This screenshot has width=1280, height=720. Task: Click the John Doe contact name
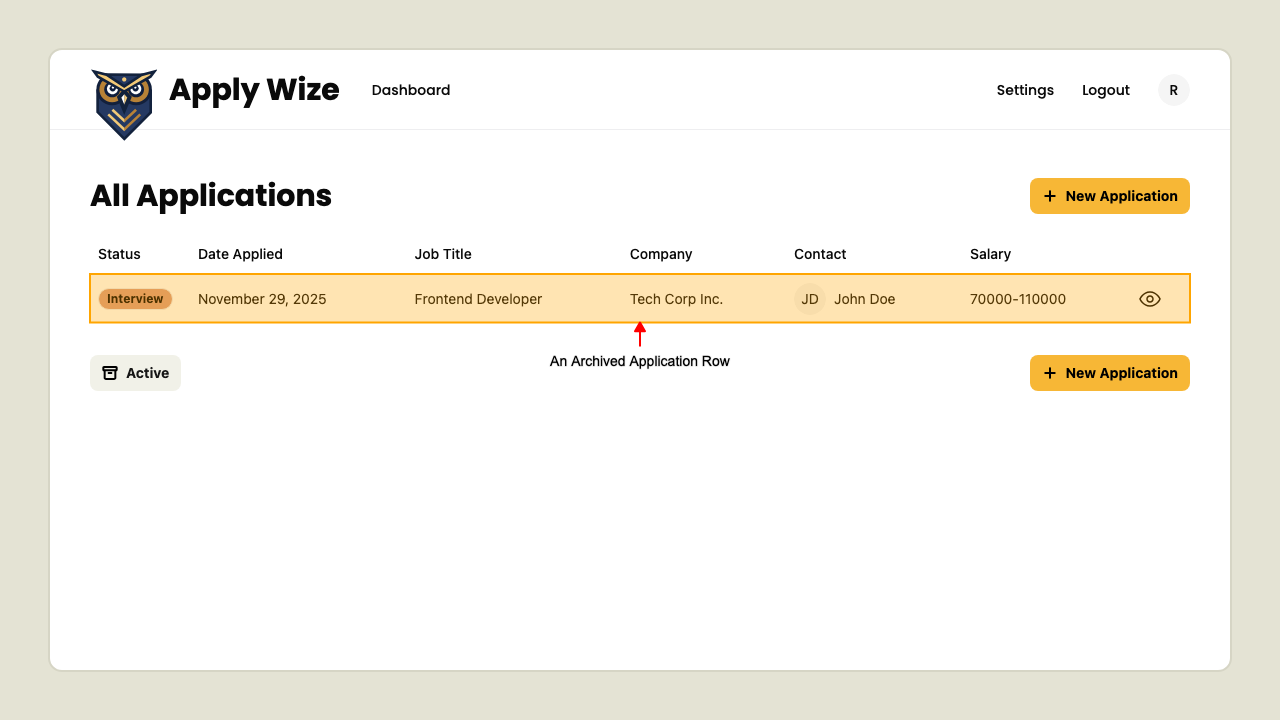click(x=865, y=299)
